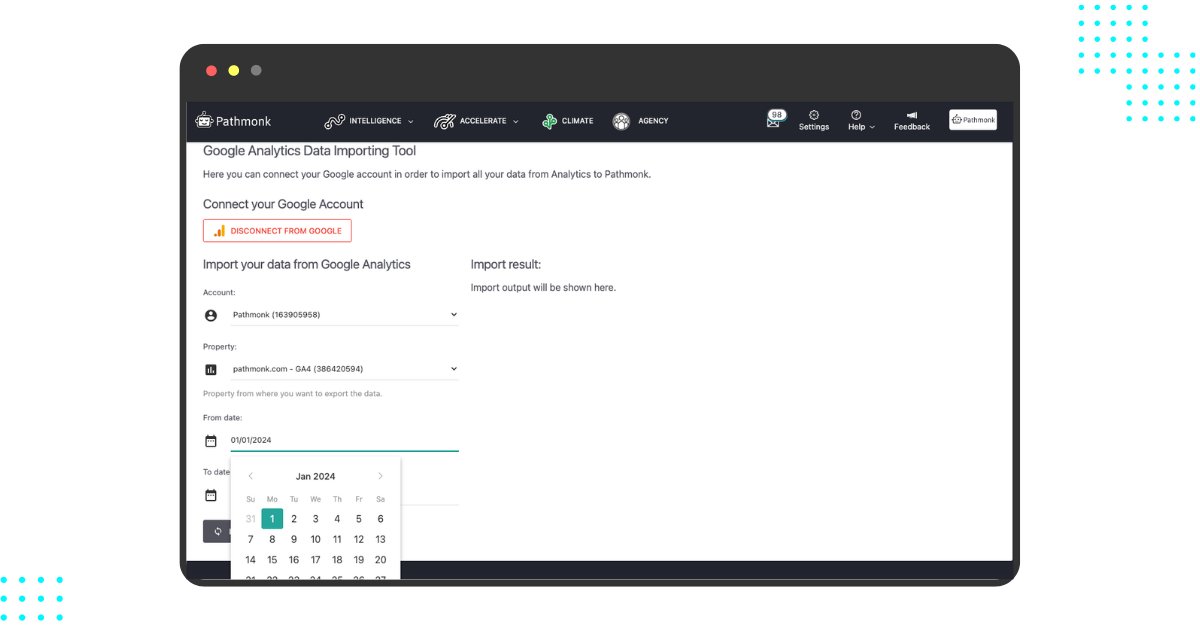Click the account avatar icon beside Pathmonk account
This screenshot has width=1200, height=630.
point(211,314)
